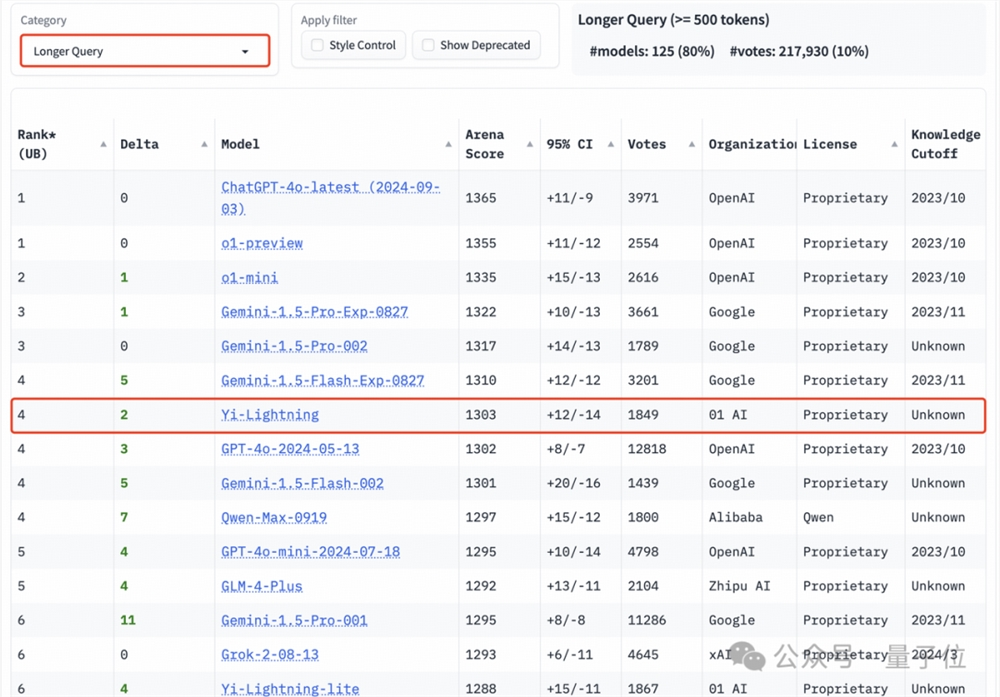Enable the Show Deprecated checkbox

coord(428,45)
